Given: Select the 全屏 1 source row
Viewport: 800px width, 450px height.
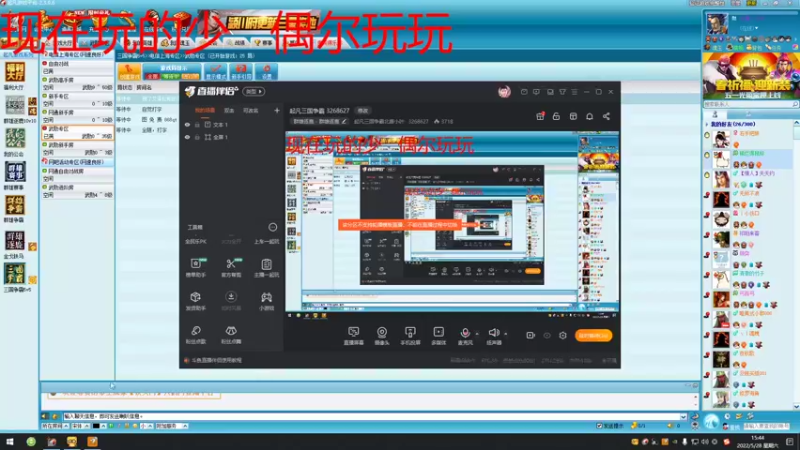Looking at the screenshot, I should 232,137.
